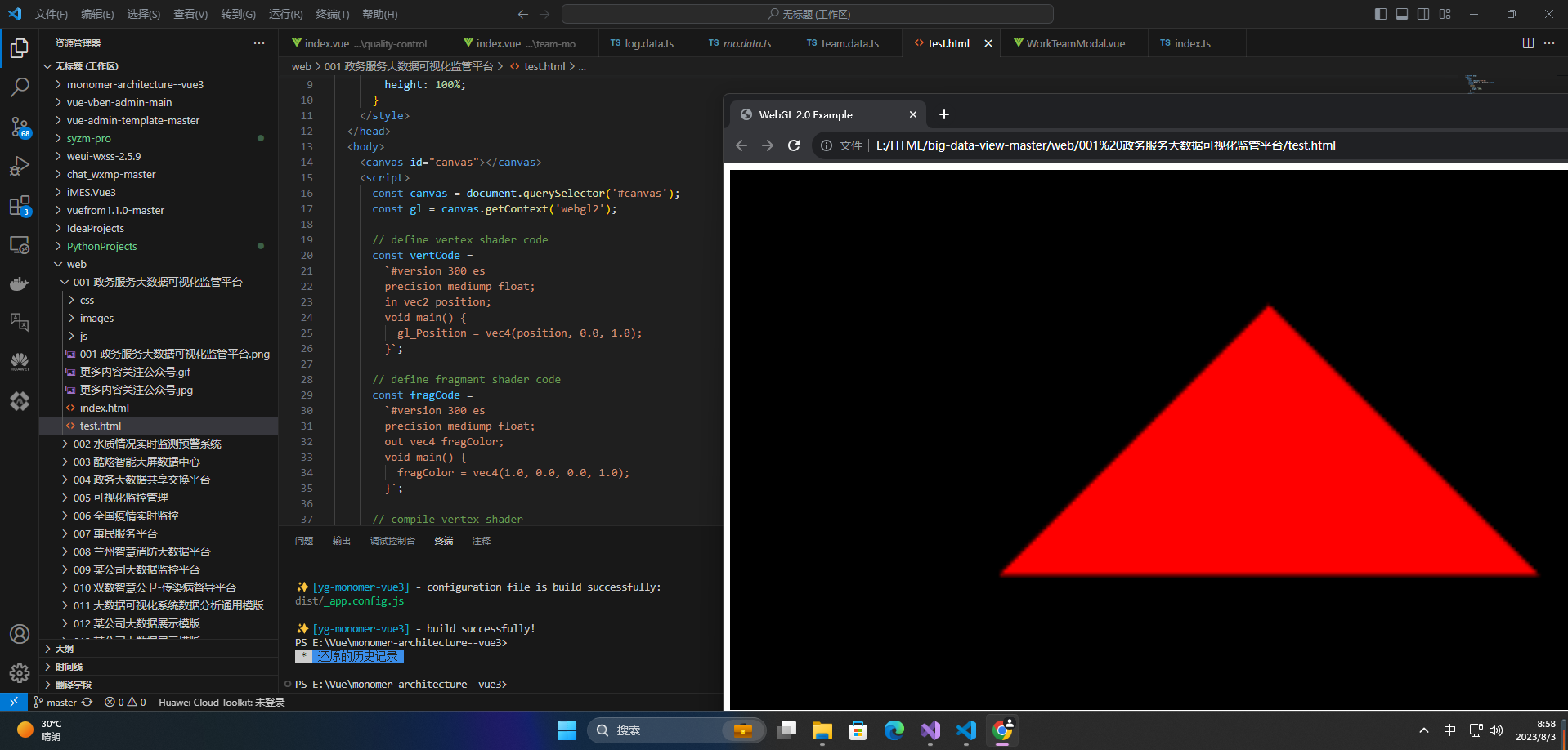1568x750 pixels.
Task: Open the Explorer view in activity bar
Action: click(20, 48)
